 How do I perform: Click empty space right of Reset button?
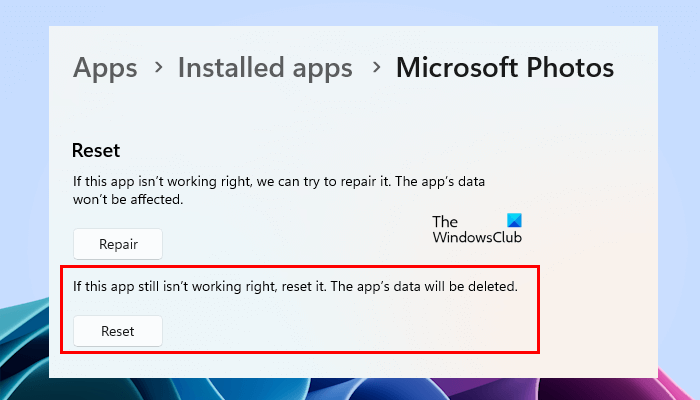[350, 330]
